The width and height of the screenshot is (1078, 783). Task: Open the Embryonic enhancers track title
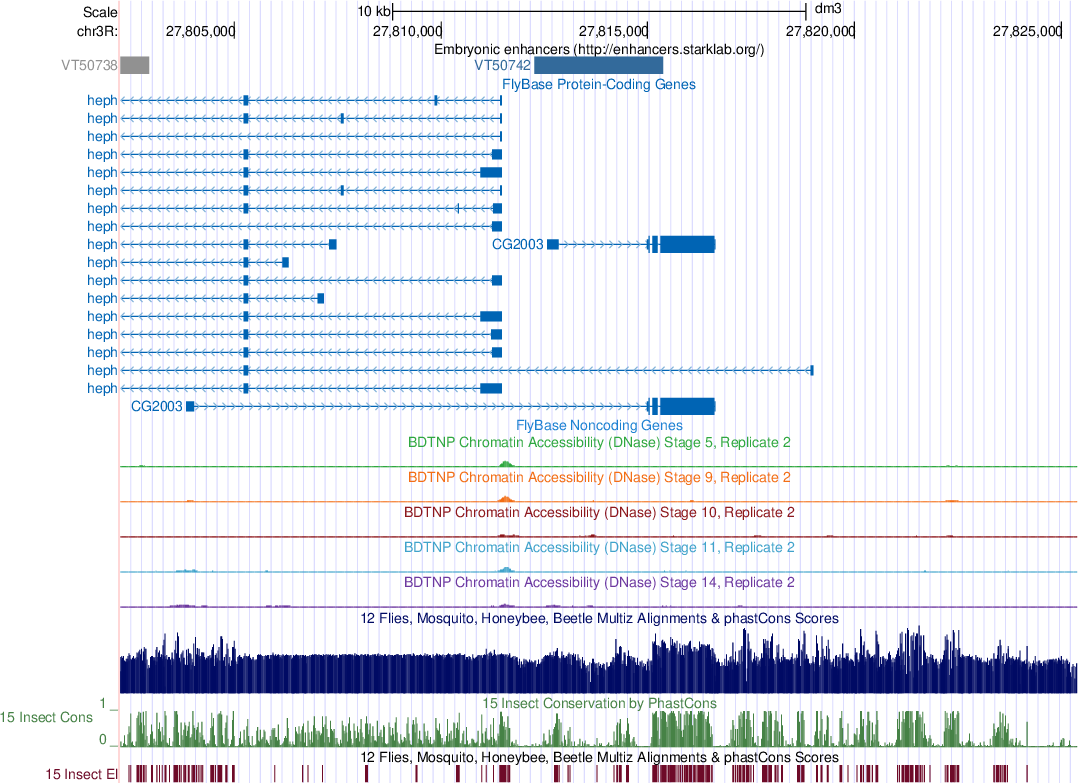(598, 49)
